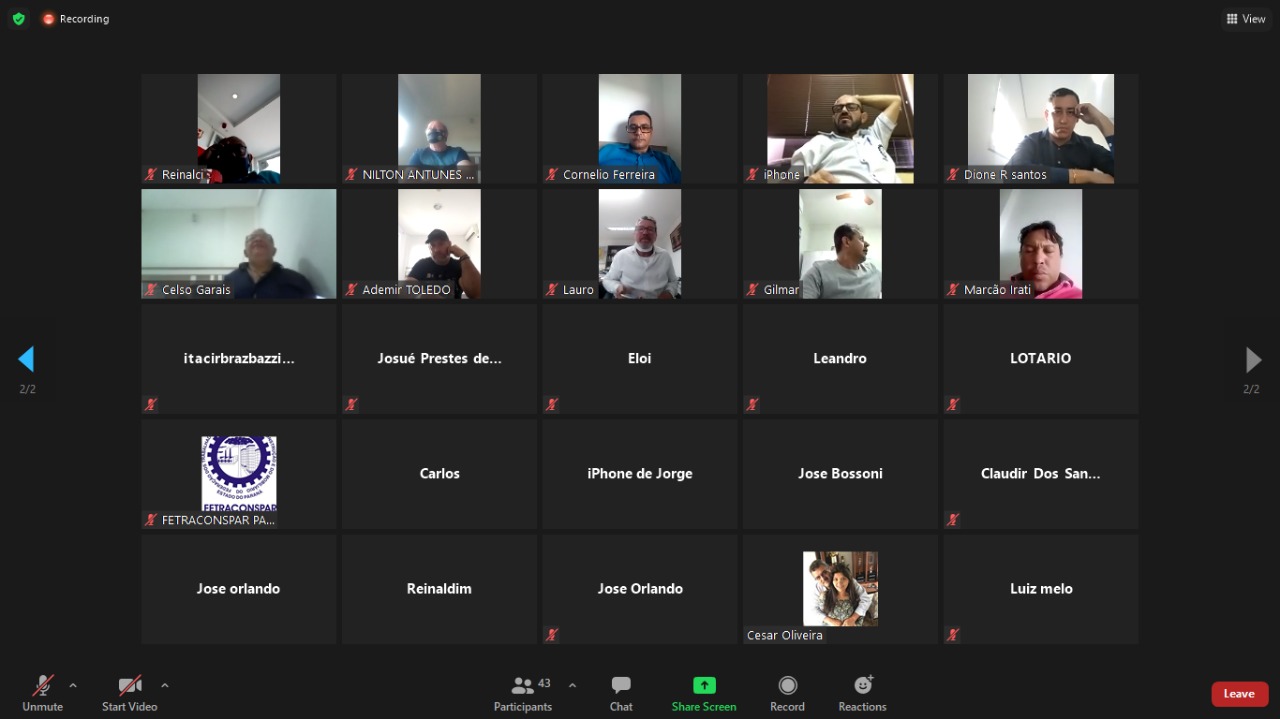
Task: Expand video options arrow beside Start Video
Action: pos(165,685)
